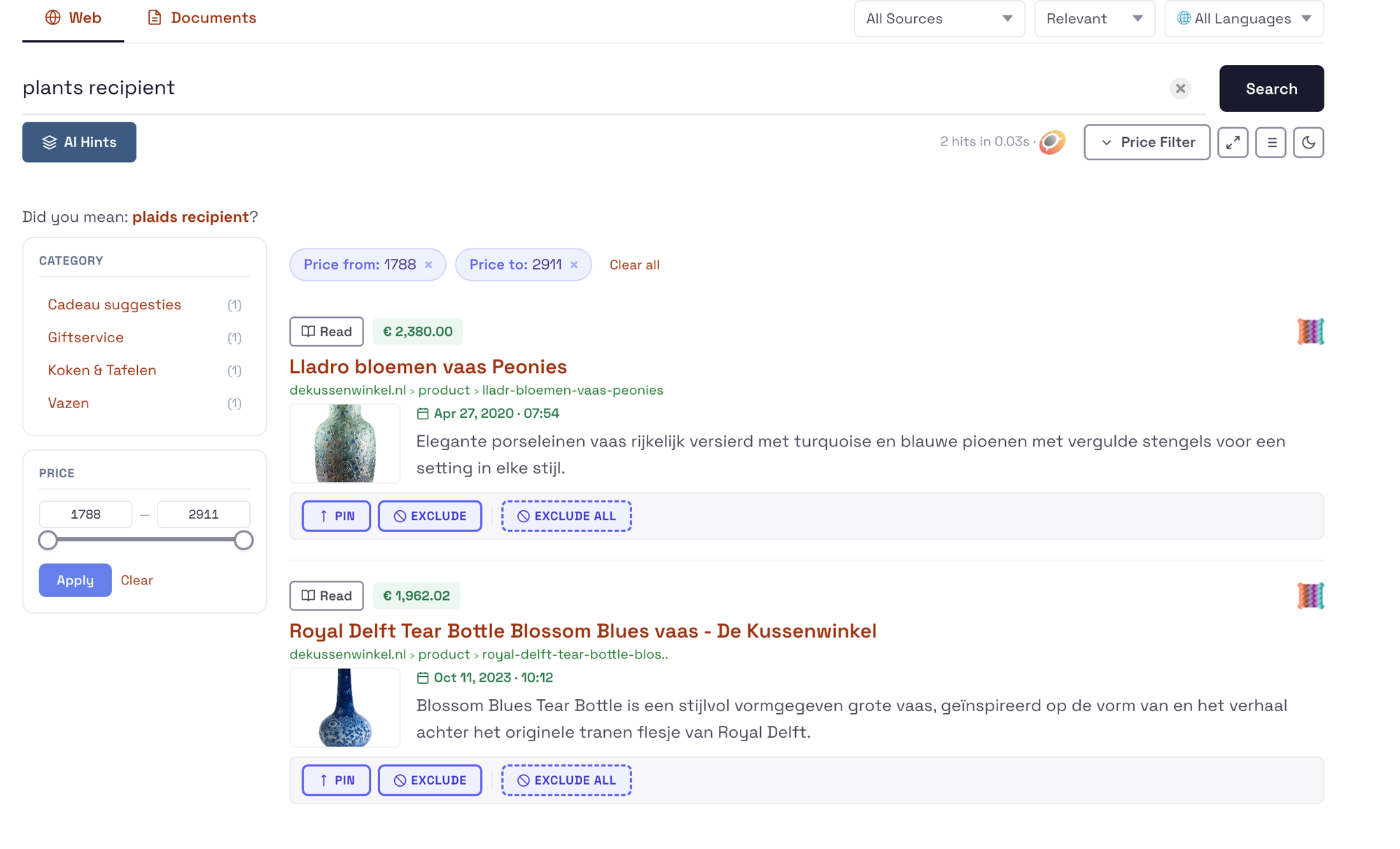Enable Exclude All for the first result
1400x849 pixels.
pyautogui.click(x=566, y=516)
